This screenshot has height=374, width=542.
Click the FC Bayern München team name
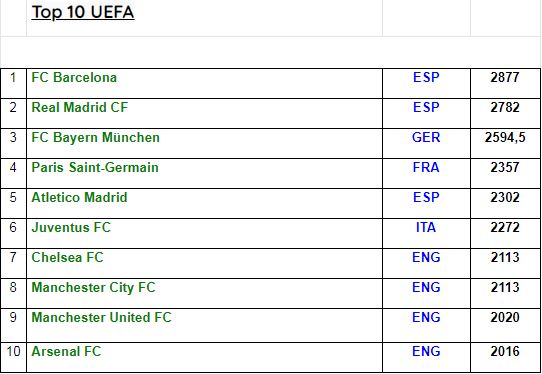[95, 138]
